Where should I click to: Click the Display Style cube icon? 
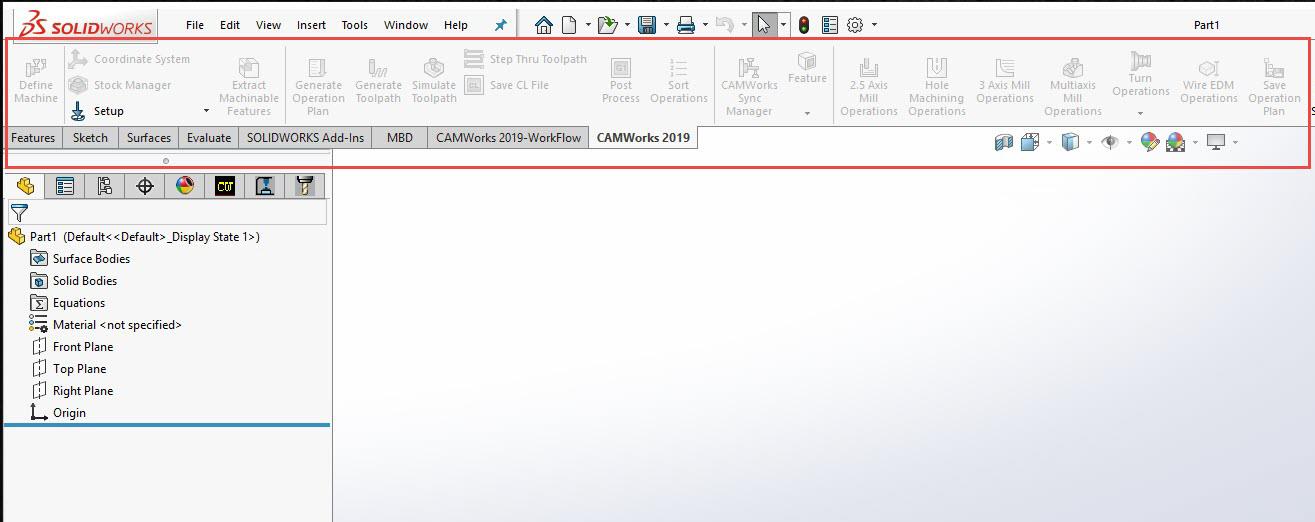(x=1069, y=143)
